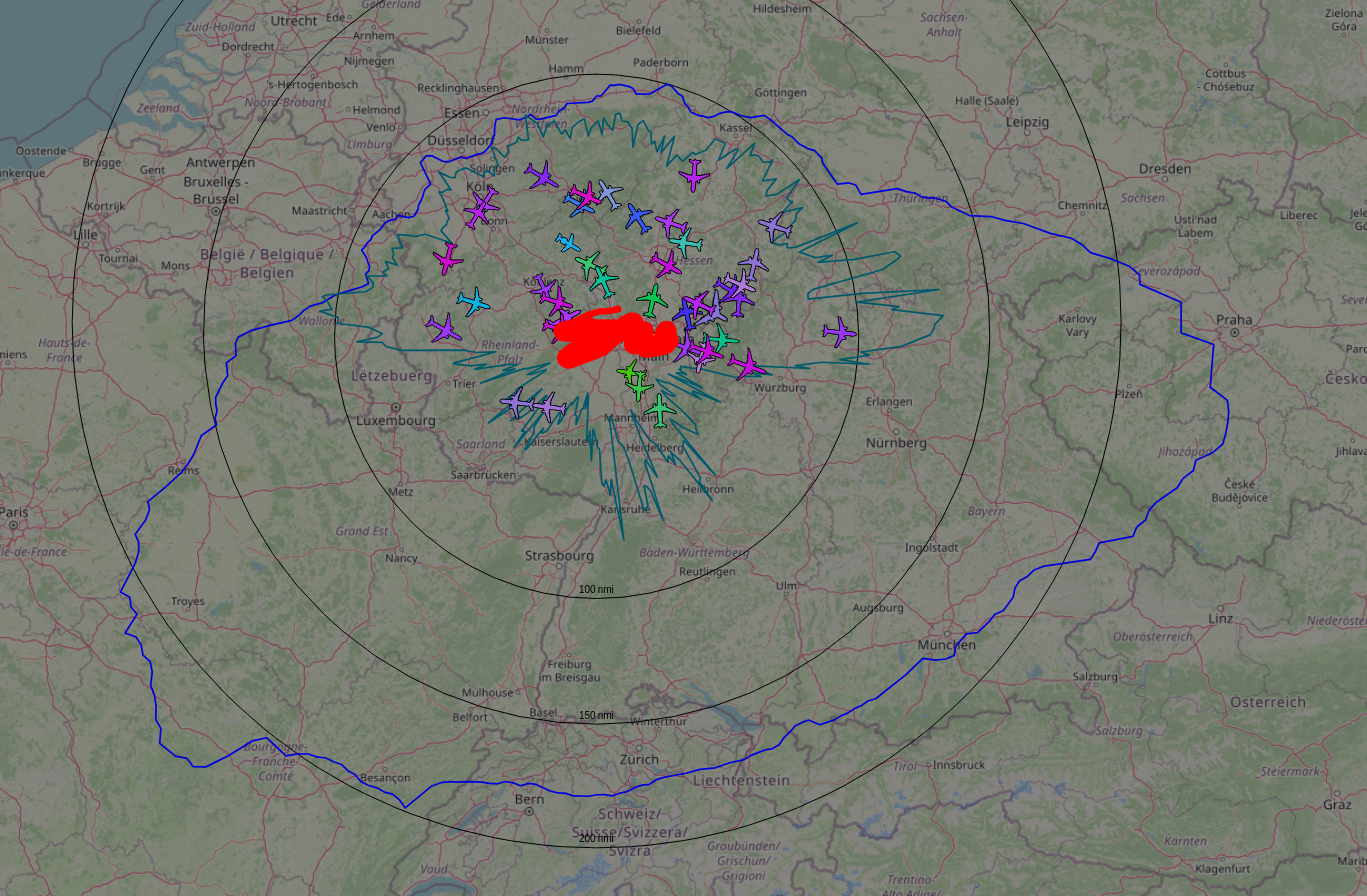Click the 200 nmi range ring label
The width and height of the screenshot is (1367, 896).
596,838
